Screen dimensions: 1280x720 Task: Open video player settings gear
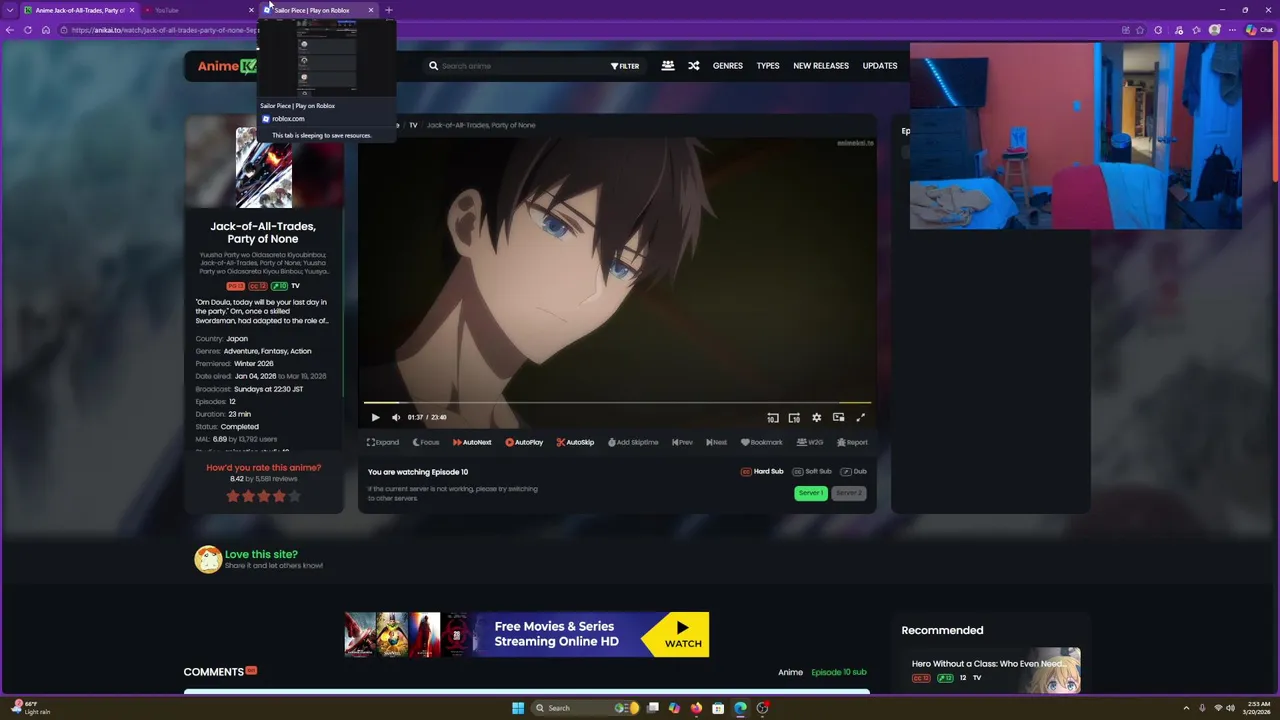(x=816, y=417)
